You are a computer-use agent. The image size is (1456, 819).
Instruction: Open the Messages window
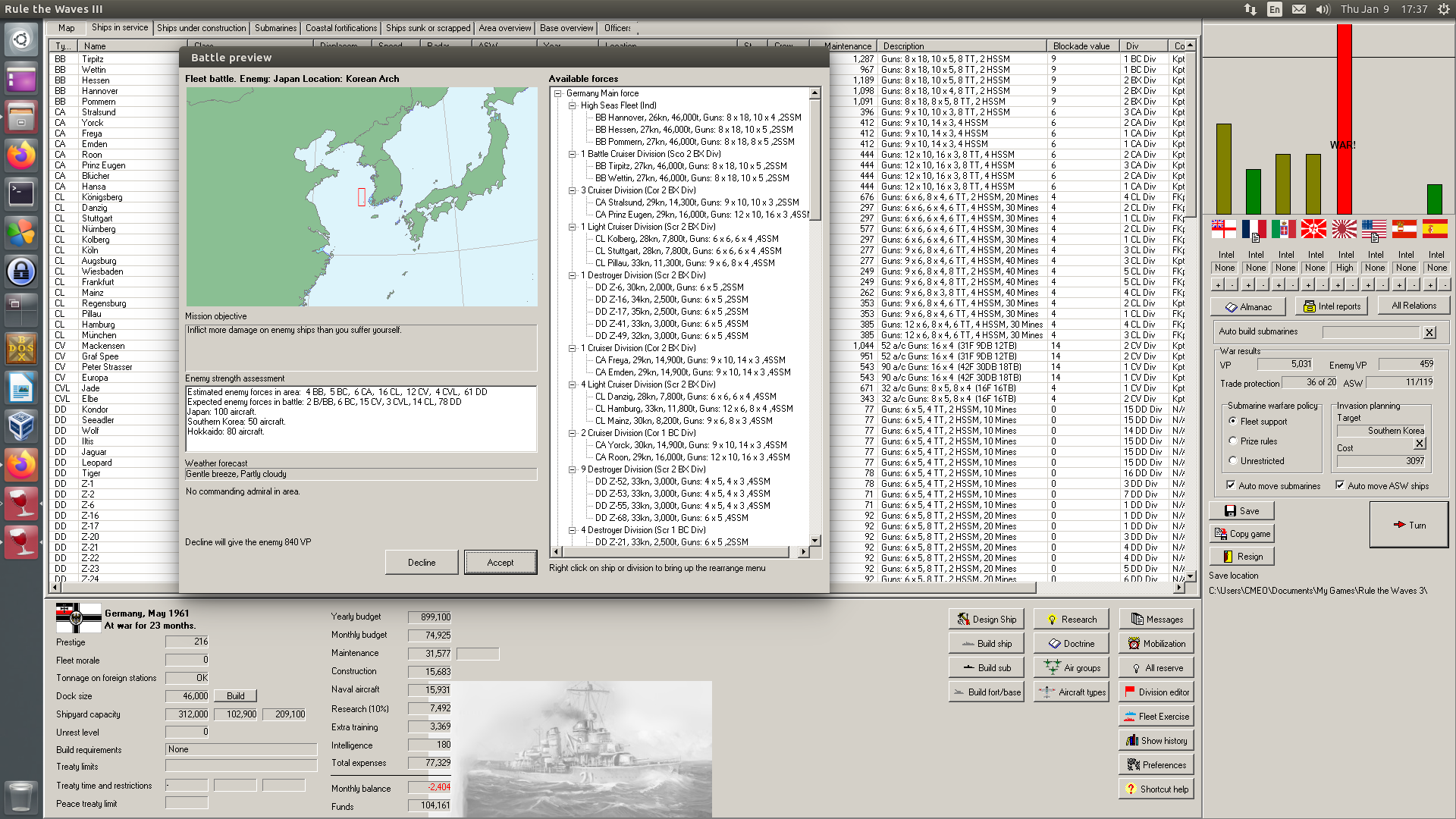(1156, 619)
